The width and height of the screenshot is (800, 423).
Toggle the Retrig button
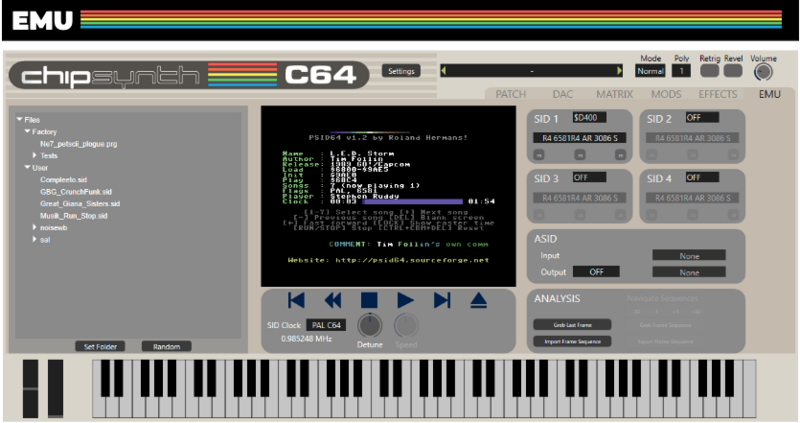(709, 70)
